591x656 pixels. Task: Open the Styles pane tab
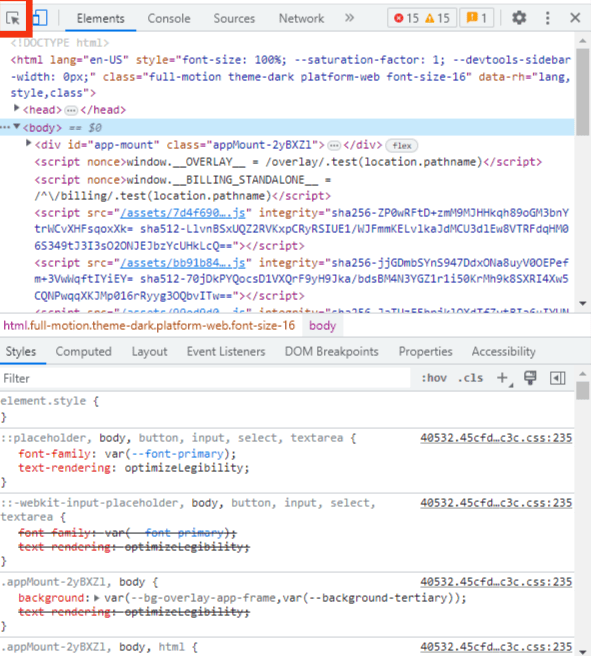(x=20, y=351)
